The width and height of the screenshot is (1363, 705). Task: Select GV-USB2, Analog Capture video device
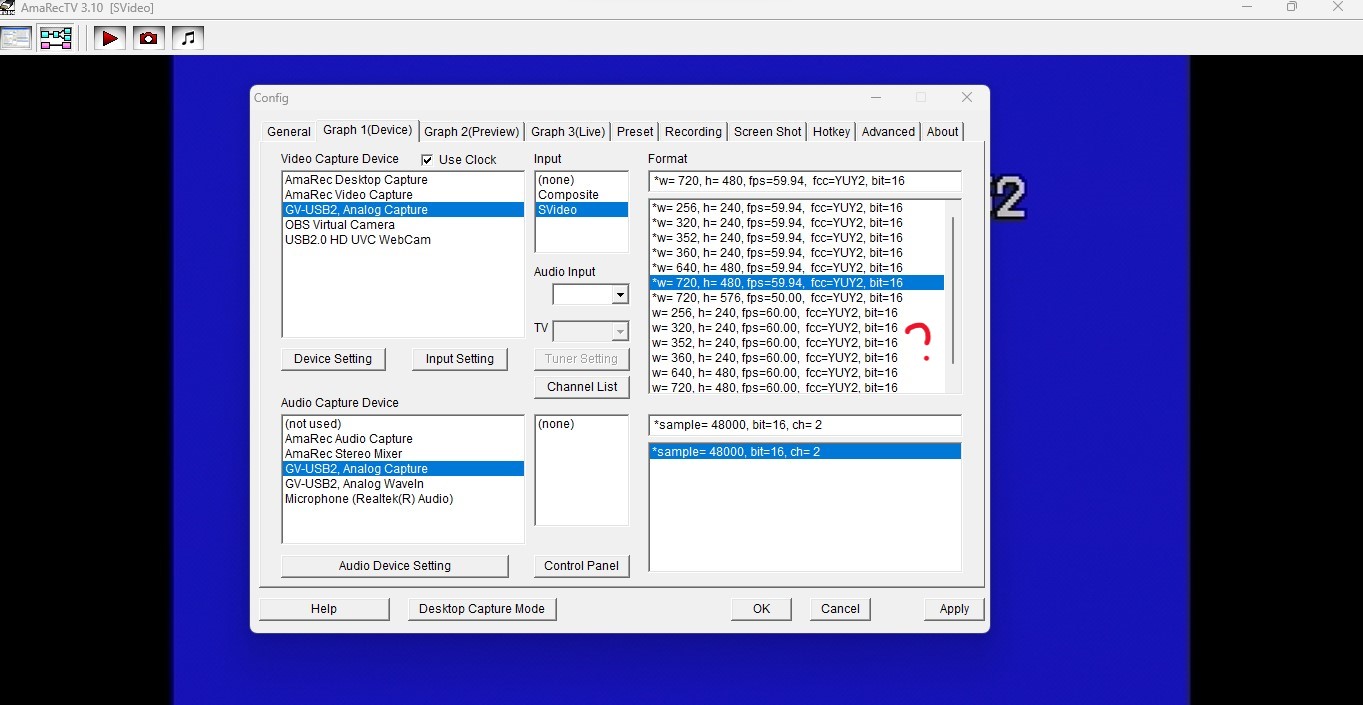[403, 210]
